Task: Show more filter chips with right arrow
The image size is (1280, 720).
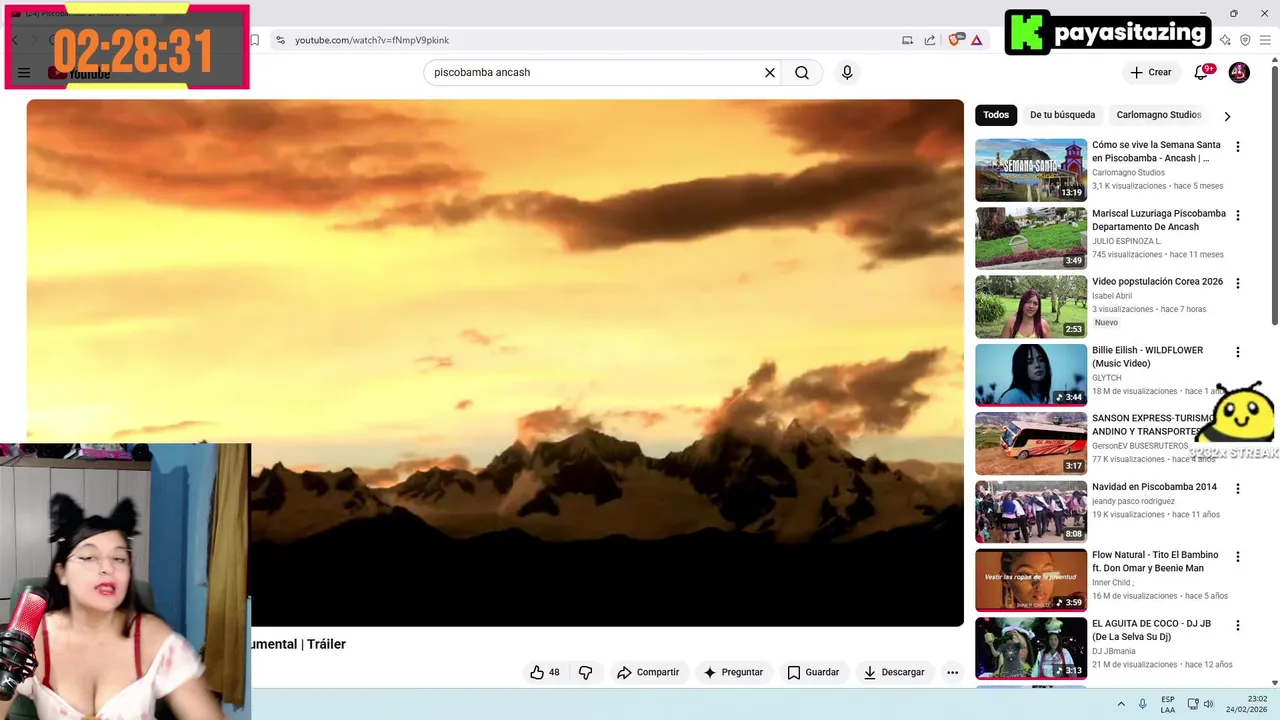Action: pyautogui.click(x=1227, y=116)
